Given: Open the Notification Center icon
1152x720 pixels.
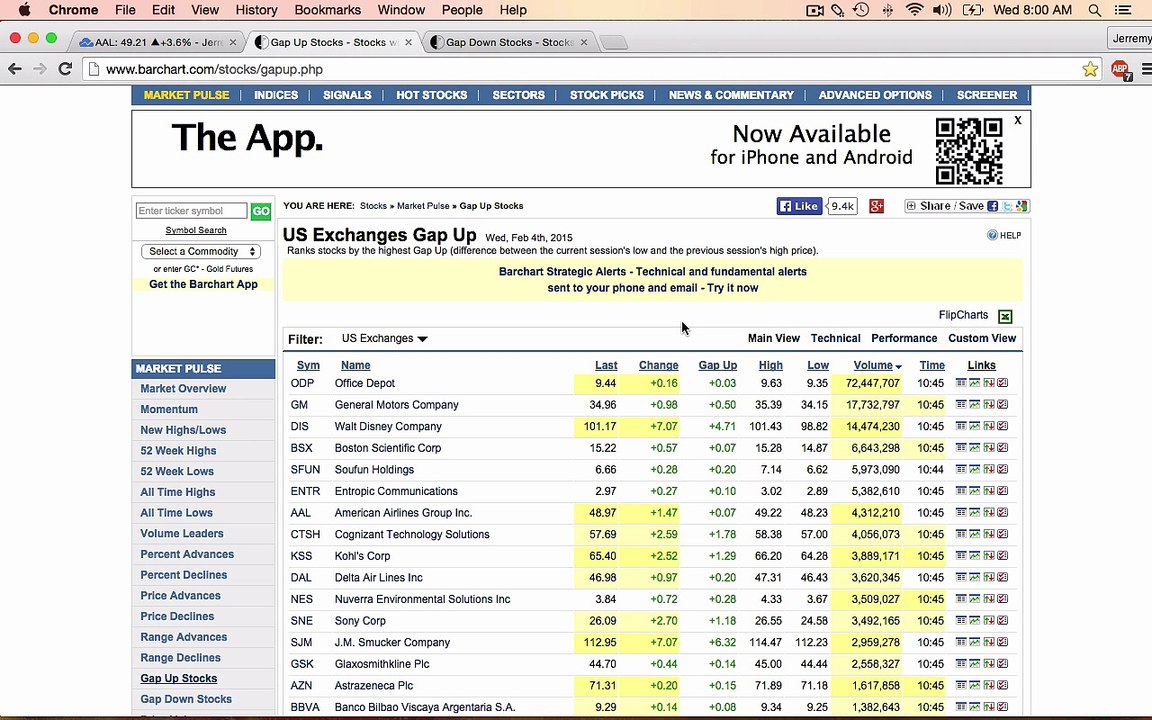Looking at the screenshot, I should [1123, 10].
